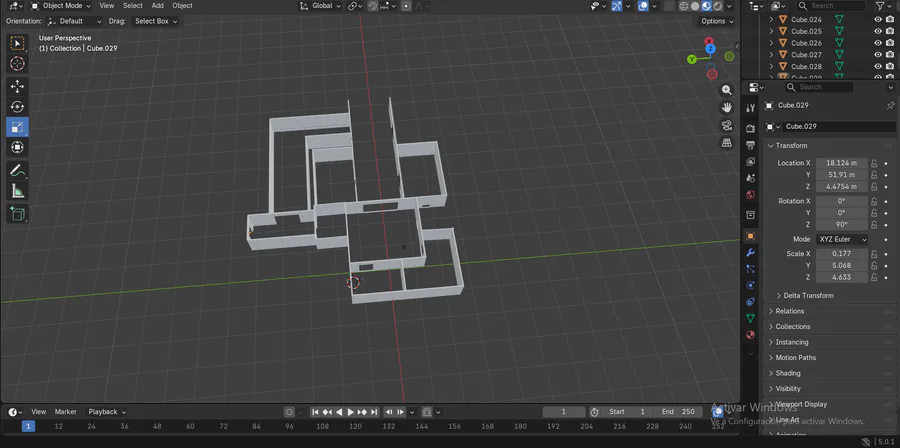Pin the Cube.029 properties context

(x=890, y=106)
